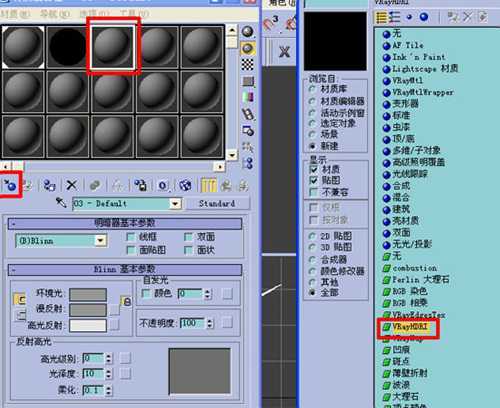Open the 03 - Default material name dropdown
The width and height of the screenshot is (500, 408).
coord(175,203)
